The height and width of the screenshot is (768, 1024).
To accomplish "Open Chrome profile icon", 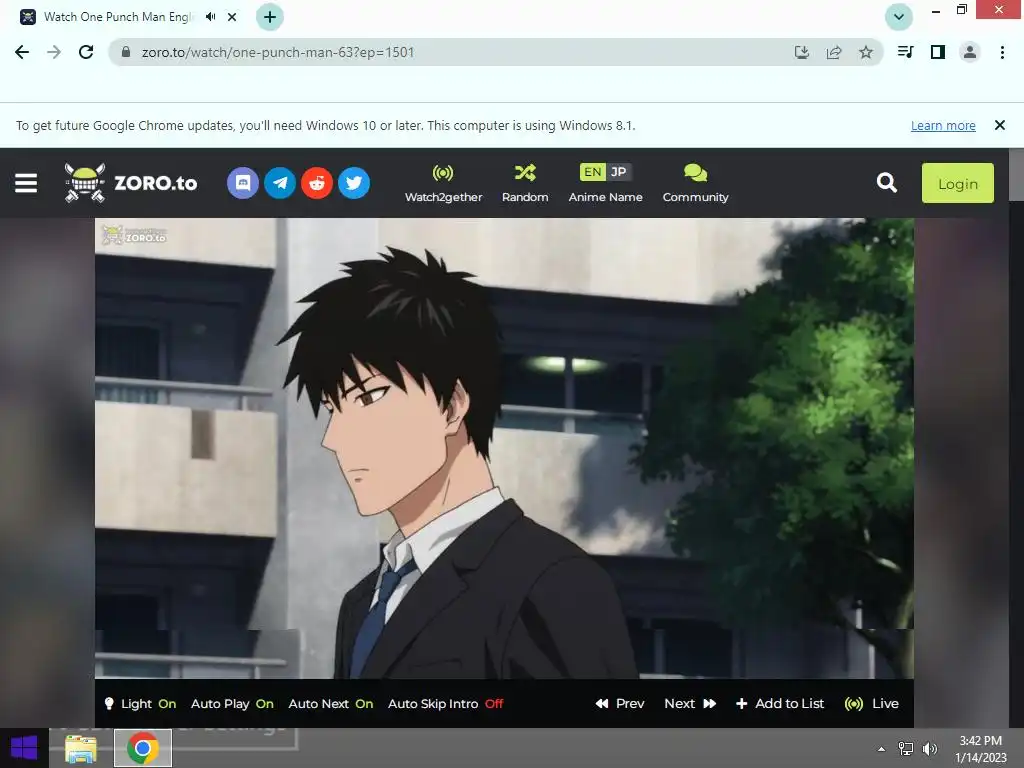I will 970,52.
